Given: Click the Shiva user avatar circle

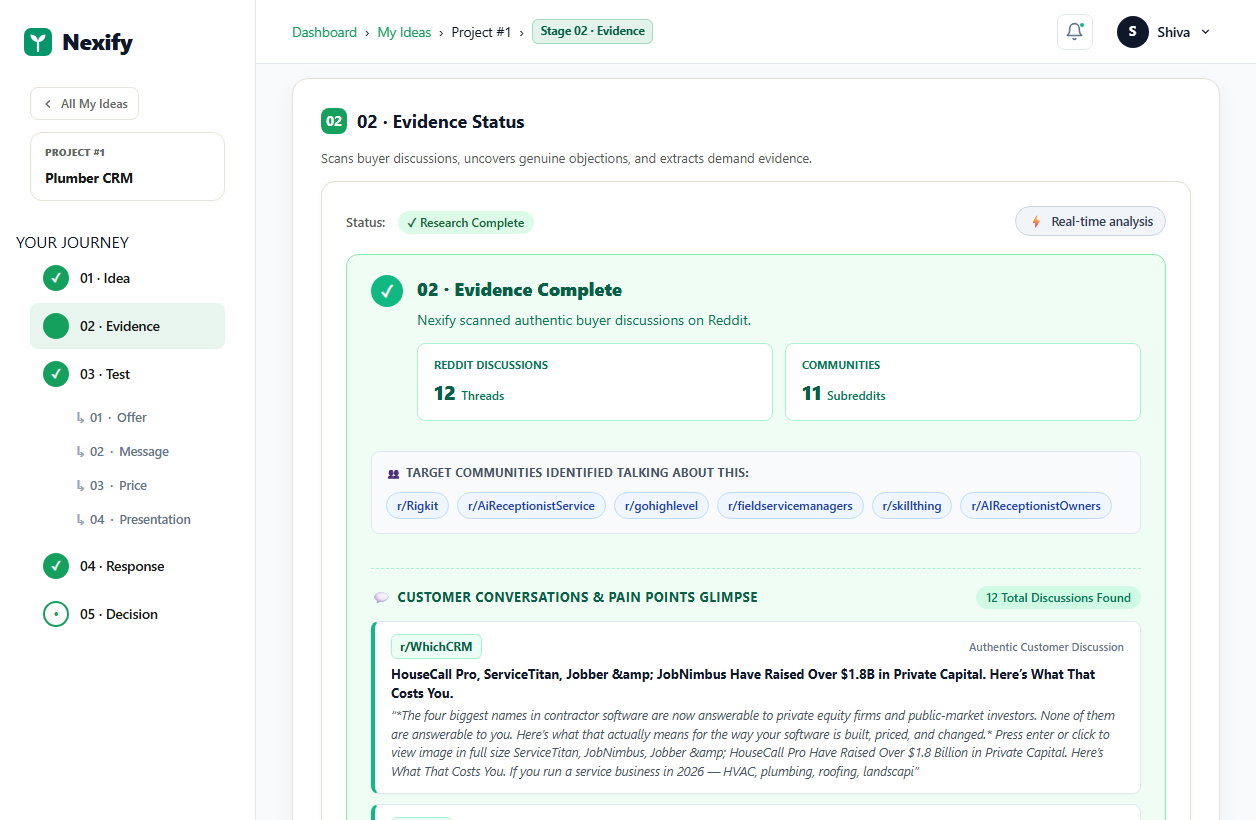Looking at the screenshot, I should click(x=1133, y=32).
